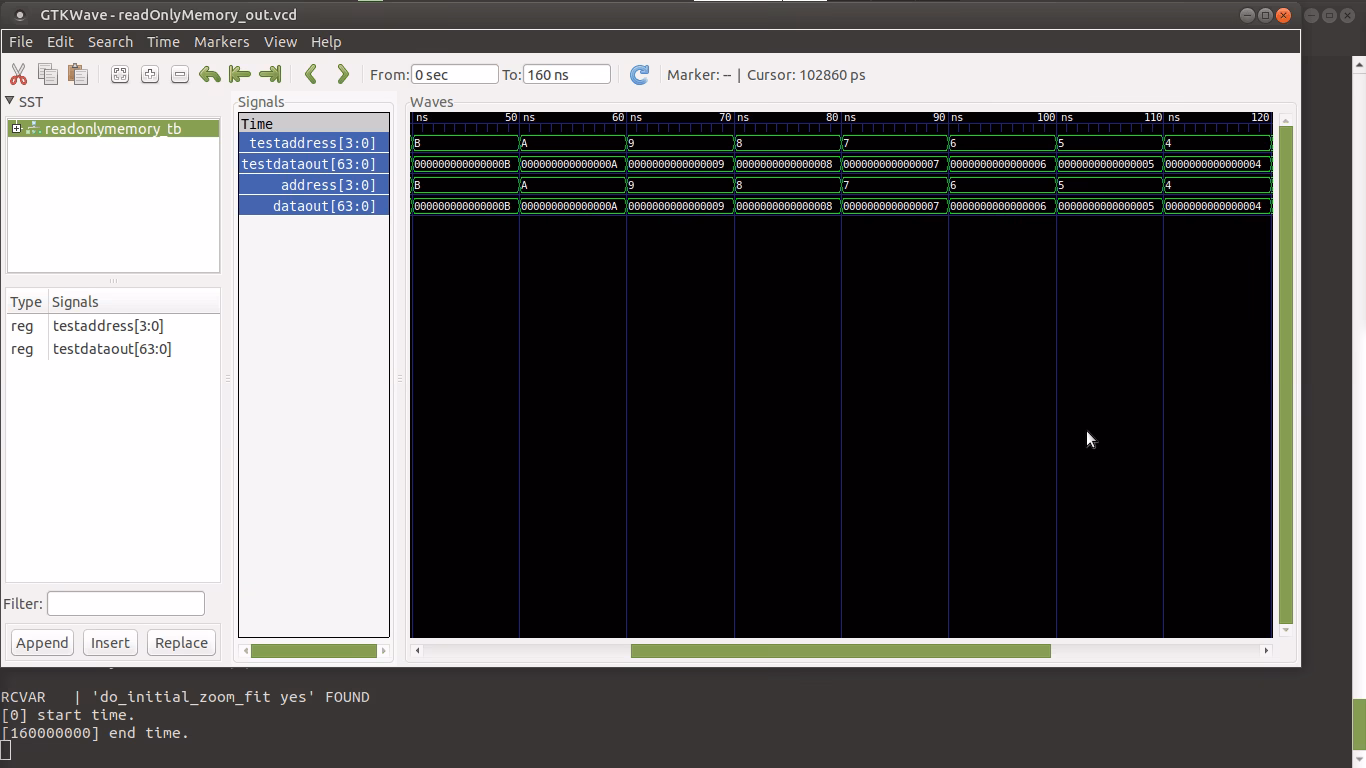1366x768 pixels.
Task: Click the Zoom Fit icon
Action: pyautogui.click(x=120, y=74)
